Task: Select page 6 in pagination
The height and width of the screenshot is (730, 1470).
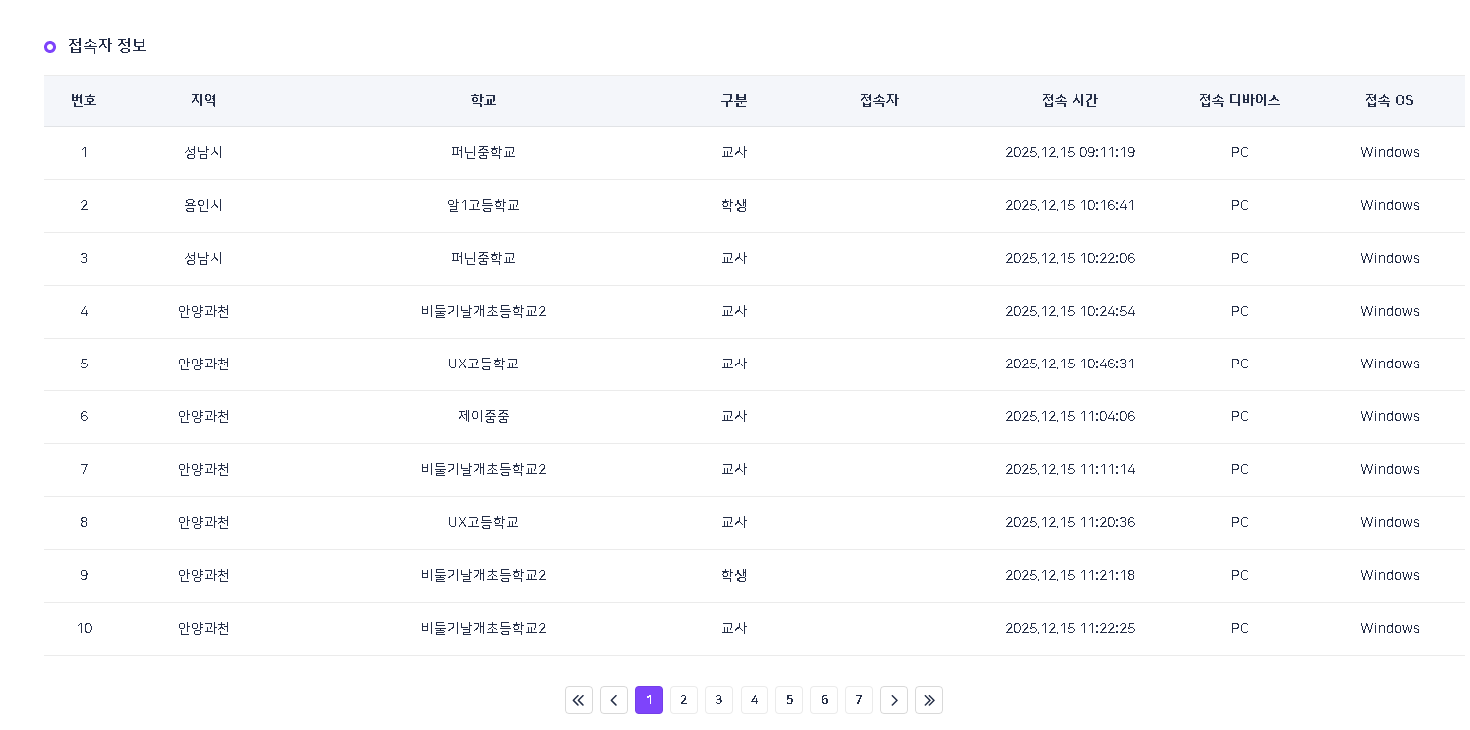Action: tap(824, 700)
